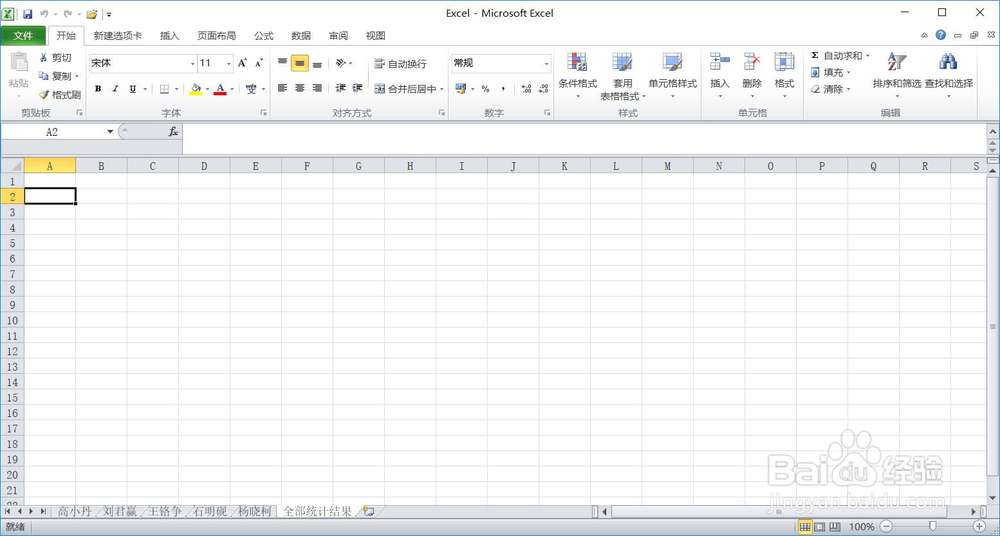1000x536 pixels.
Task: Open Number group dialog launcher
Action: [x=547, y=112]
